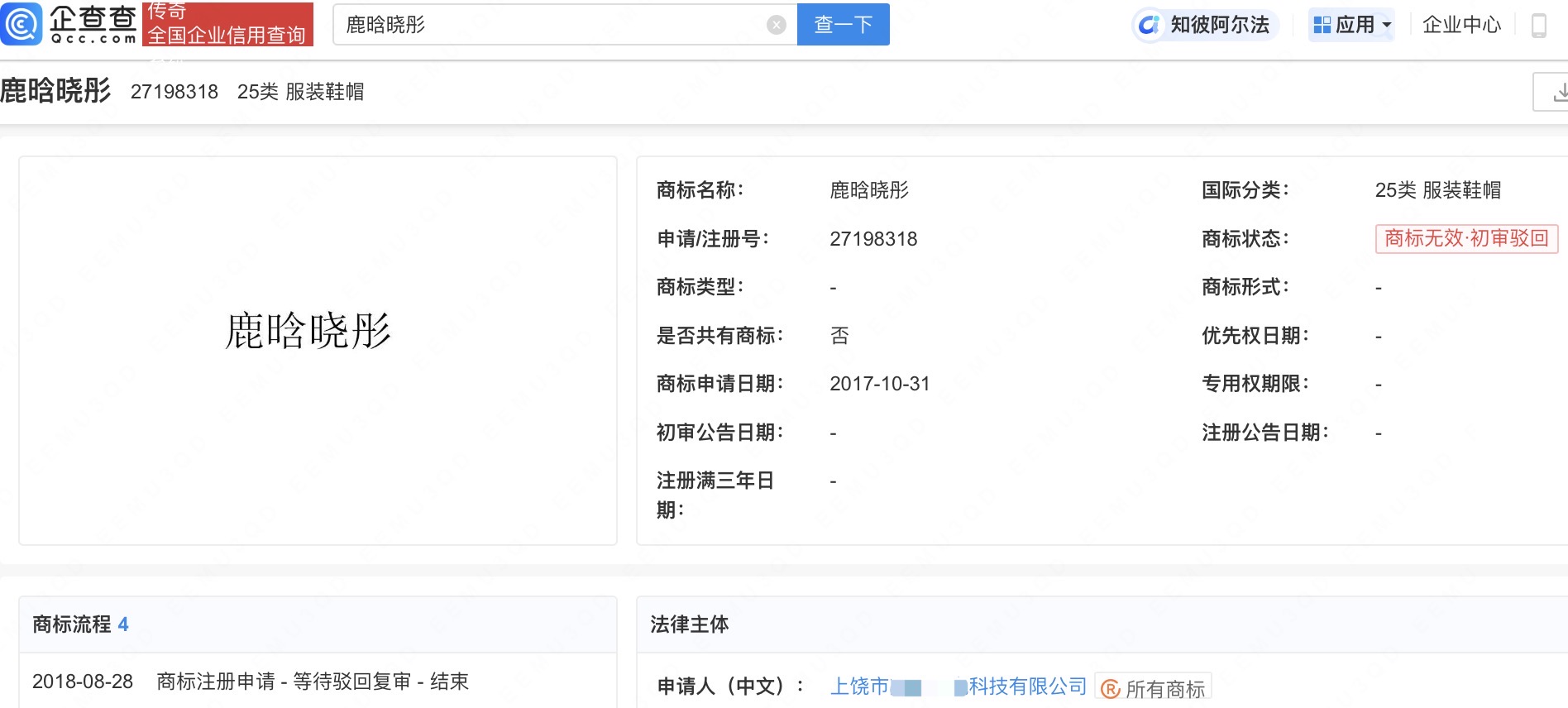Click the application date 2017-10-31
Image resolution: width=1568 pixels, height=708 pixels.
point(880,384)
